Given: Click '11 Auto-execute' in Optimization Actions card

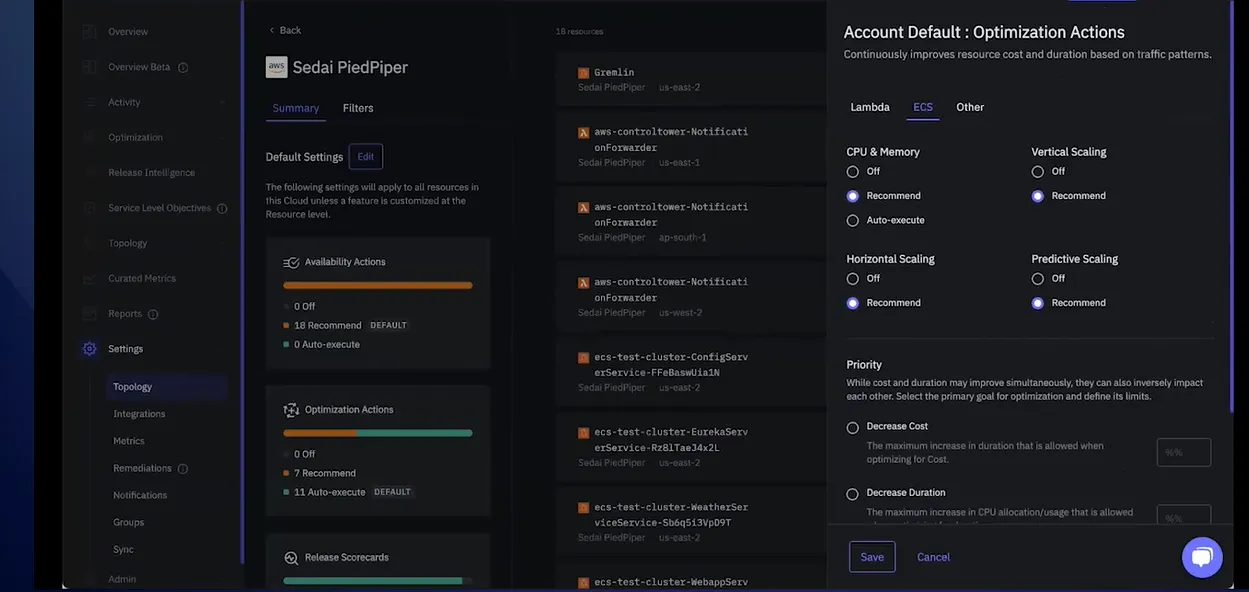Looking at the screenshot, I should (x=330, y=492).
